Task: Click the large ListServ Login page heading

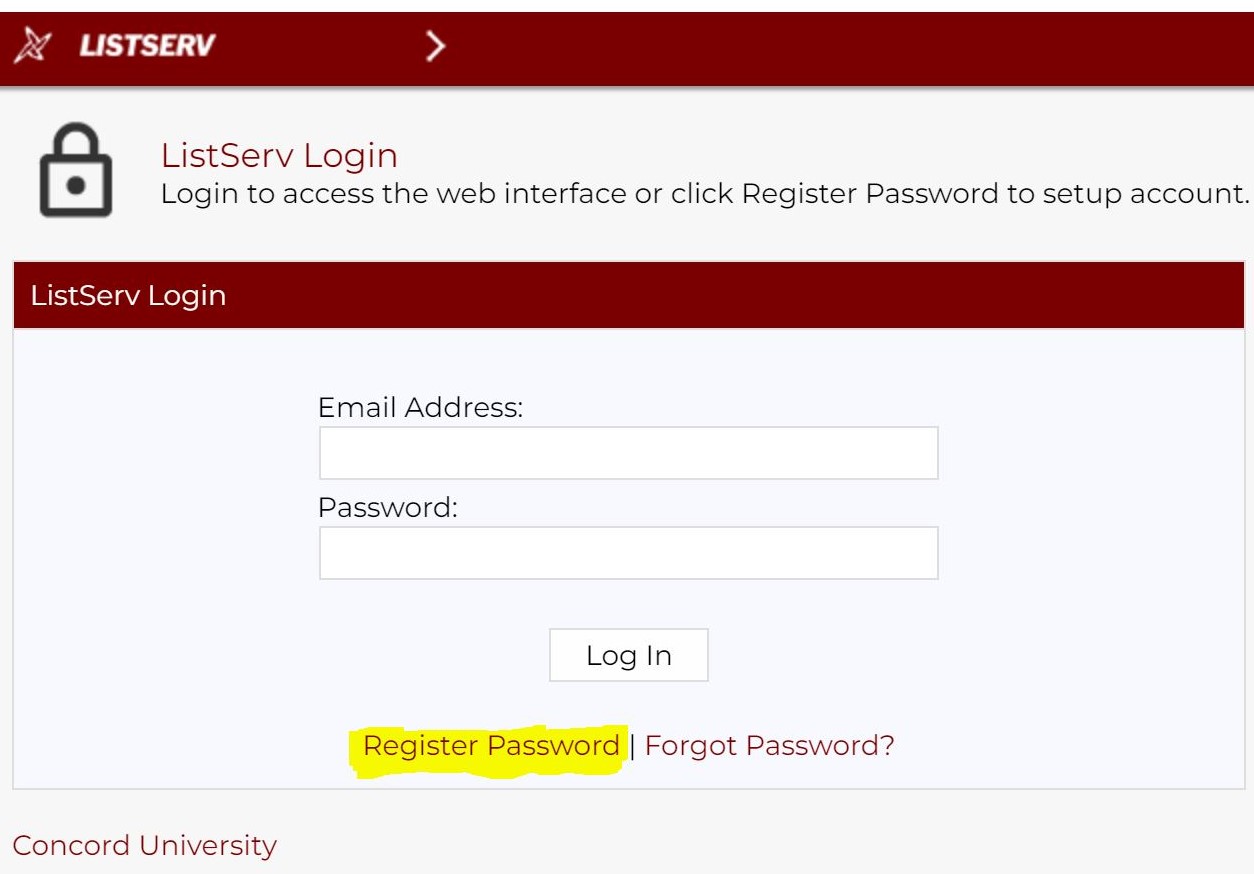Action: (279, 156)
